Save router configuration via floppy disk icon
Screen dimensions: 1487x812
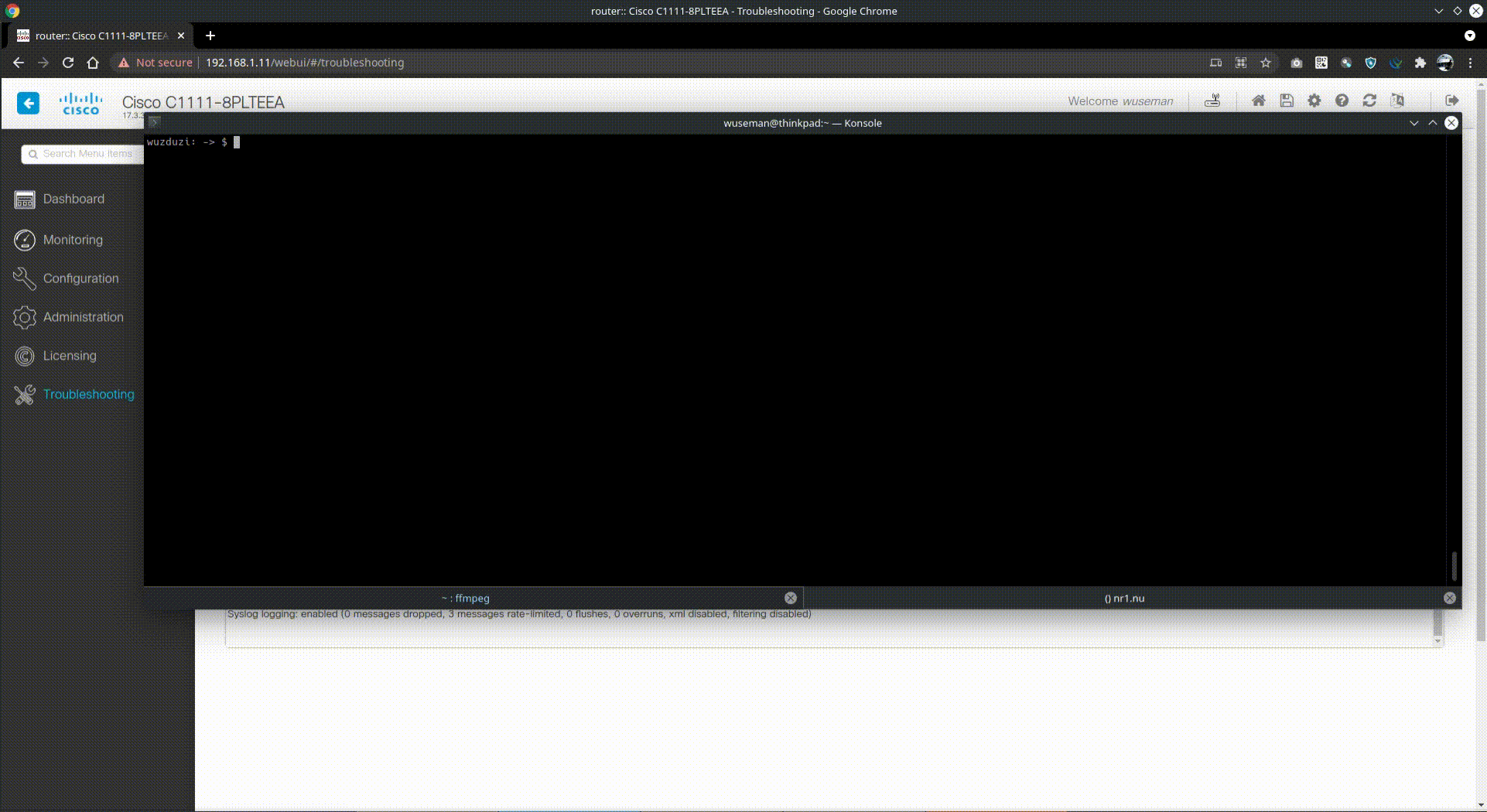[x=1287, y=101]
